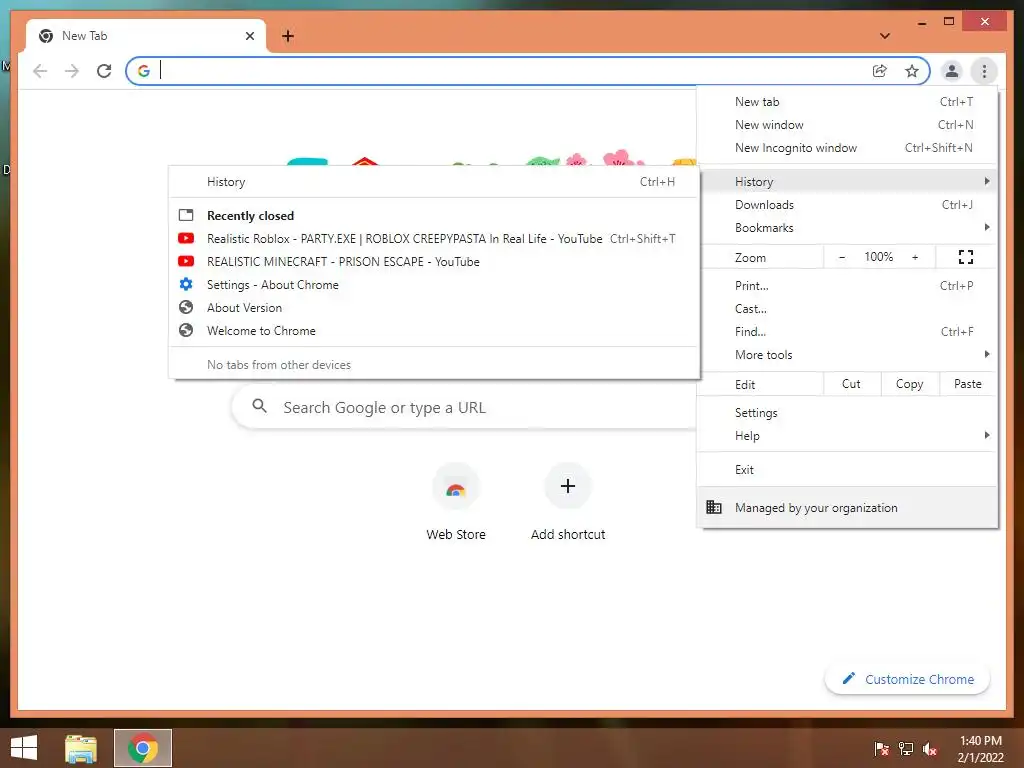Image resolution: width=1024 pixels, height=768 pixels.
Task: Select New tab menu entry
Action: (x=847, y=102)
